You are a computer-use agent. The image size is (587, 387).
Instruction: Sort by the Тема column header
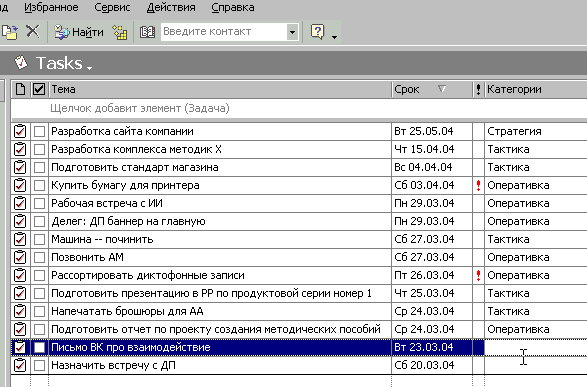click(220, 89)
